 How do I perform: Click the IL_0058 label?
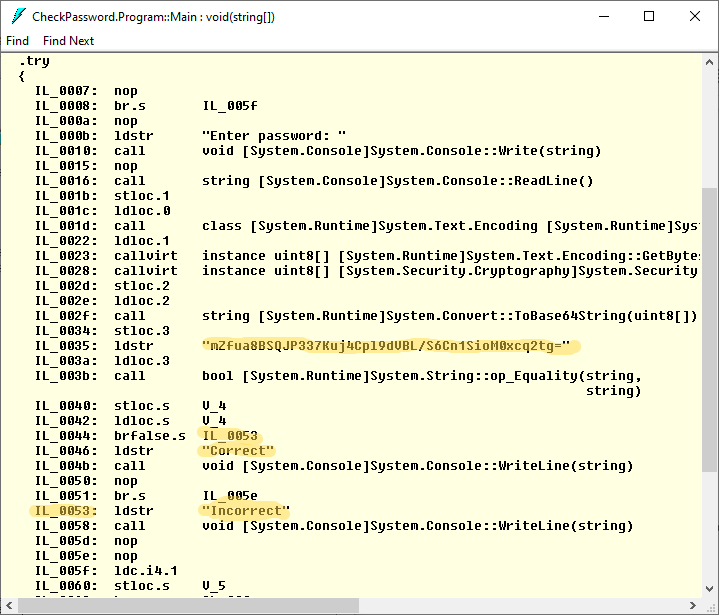click(66, 526)
